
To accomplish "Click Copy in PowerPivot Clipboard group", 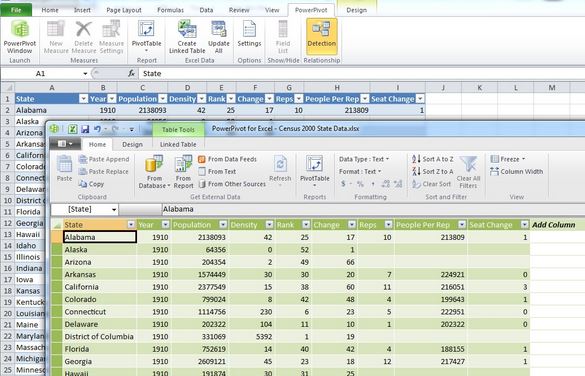I will [91, 184].
